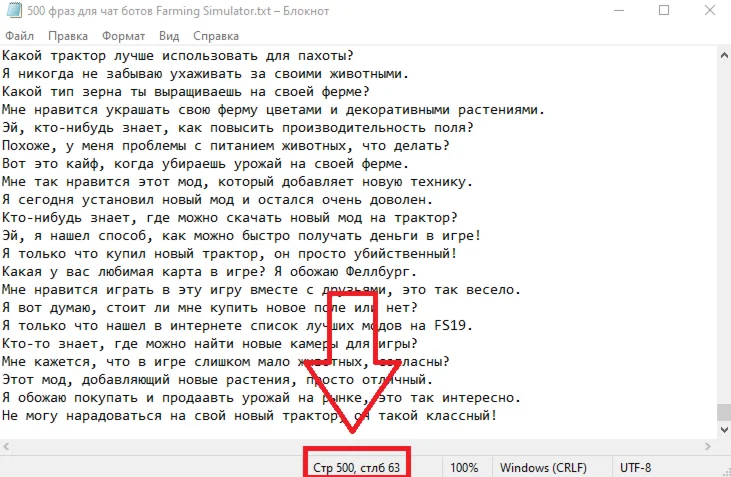The image size is (731, 477).
Task: Click line 'Кто-нибудь знает, где можно скачать новый мод'
Action: point(182,218)
